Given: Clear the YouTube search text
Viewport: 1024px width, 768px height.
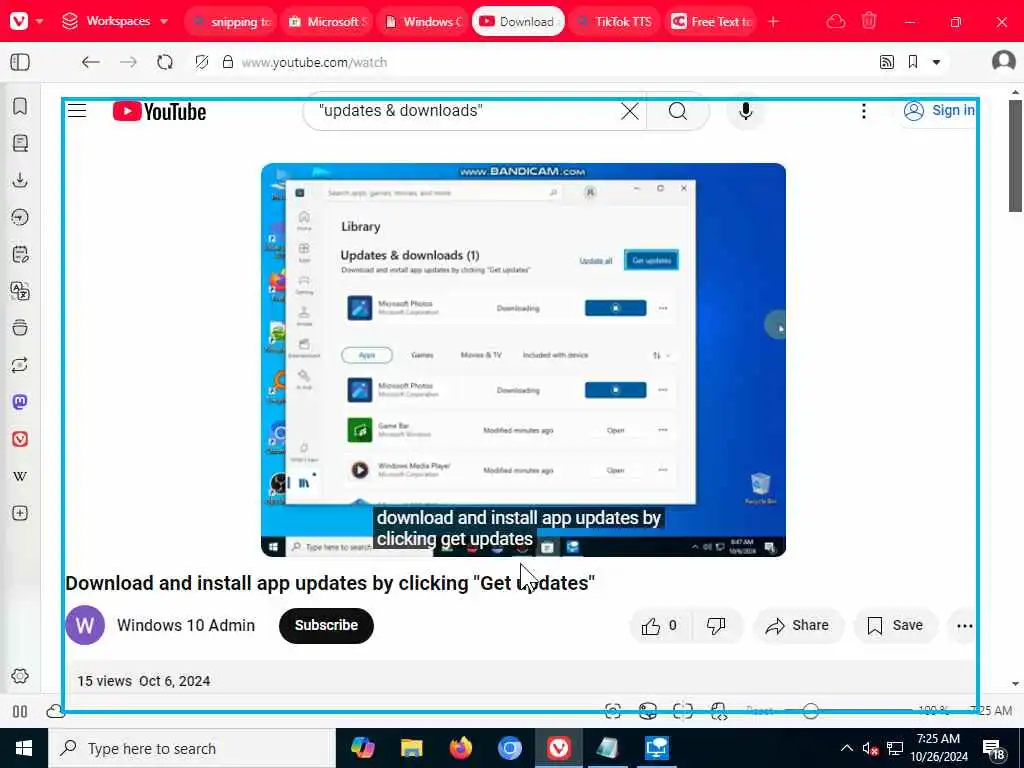Looking at the screenshot, I should click(x=630, y=112).
